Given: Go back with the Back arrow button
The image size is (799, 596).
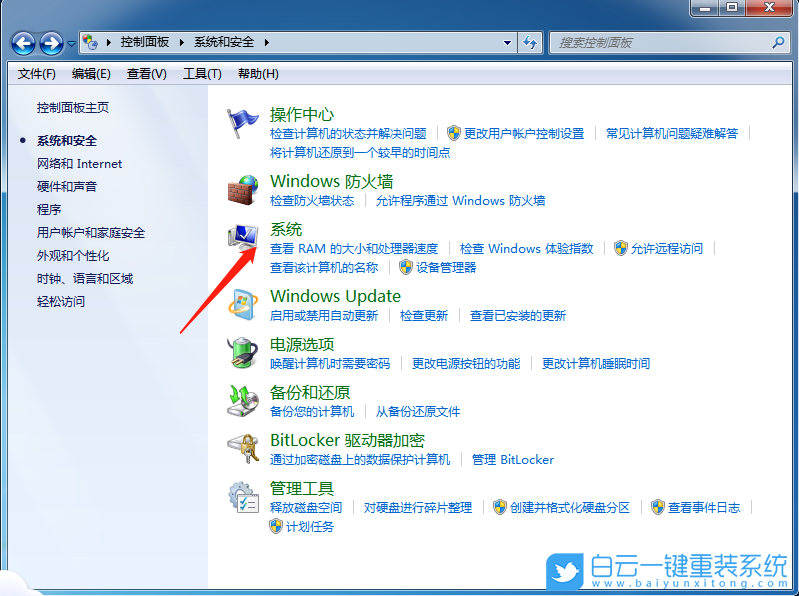Looking at the screenshot, I should point(23,43).
